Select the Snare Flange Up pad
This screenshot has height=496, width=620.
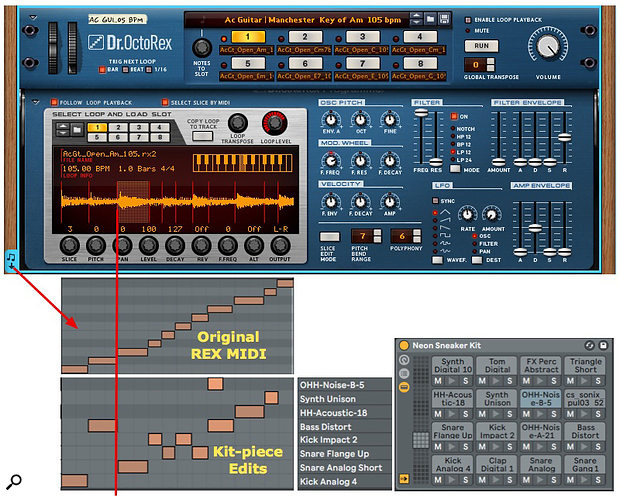point(452,432)
